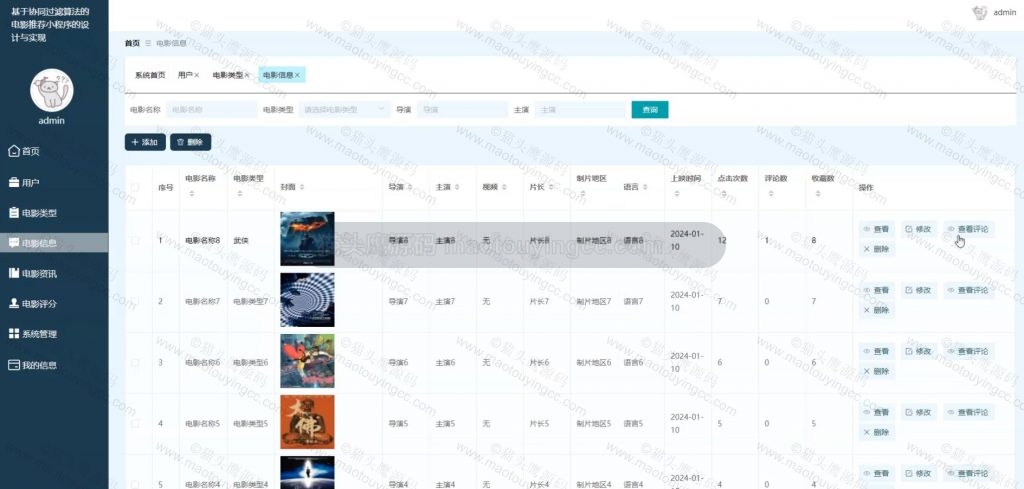Open 电影类型 via its clipboard icon in sidebar

(14, 213)
